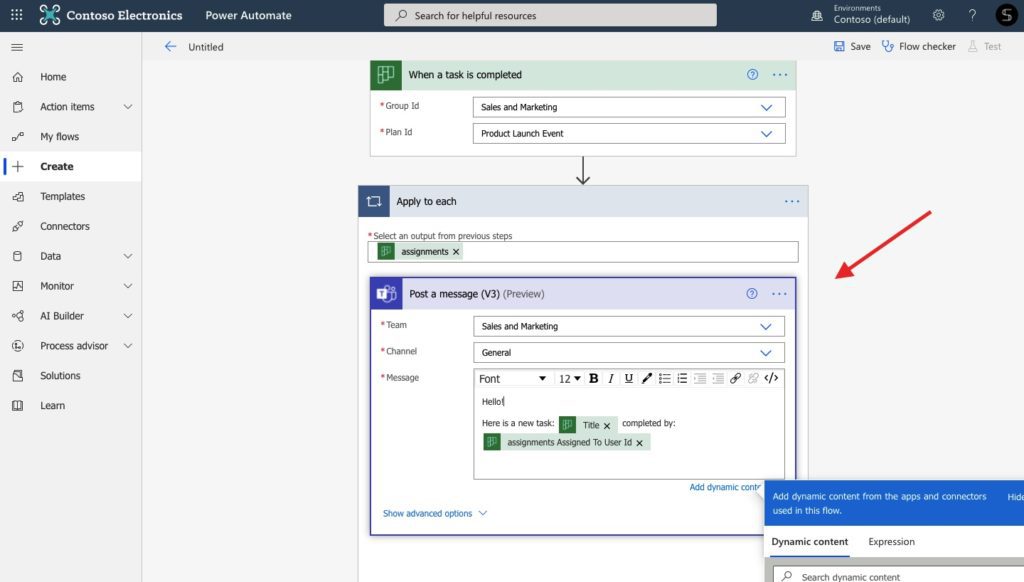Toggle italic formatting in message editor
Image resolution: width=1024 pixels, height=582 pixels.
click(611, 378)
